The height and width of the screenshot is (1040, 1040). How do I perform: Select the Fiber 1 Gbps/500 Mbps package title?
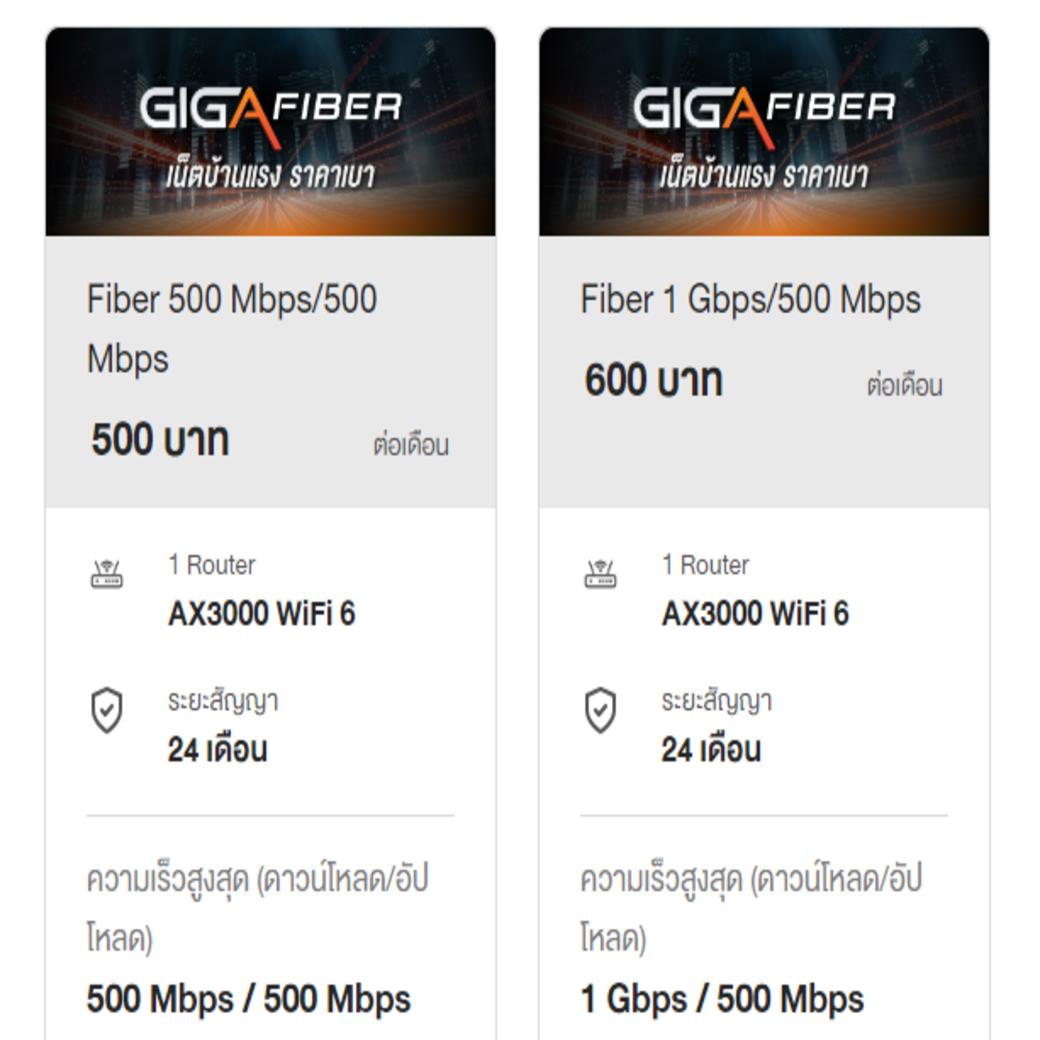[750, 299]
